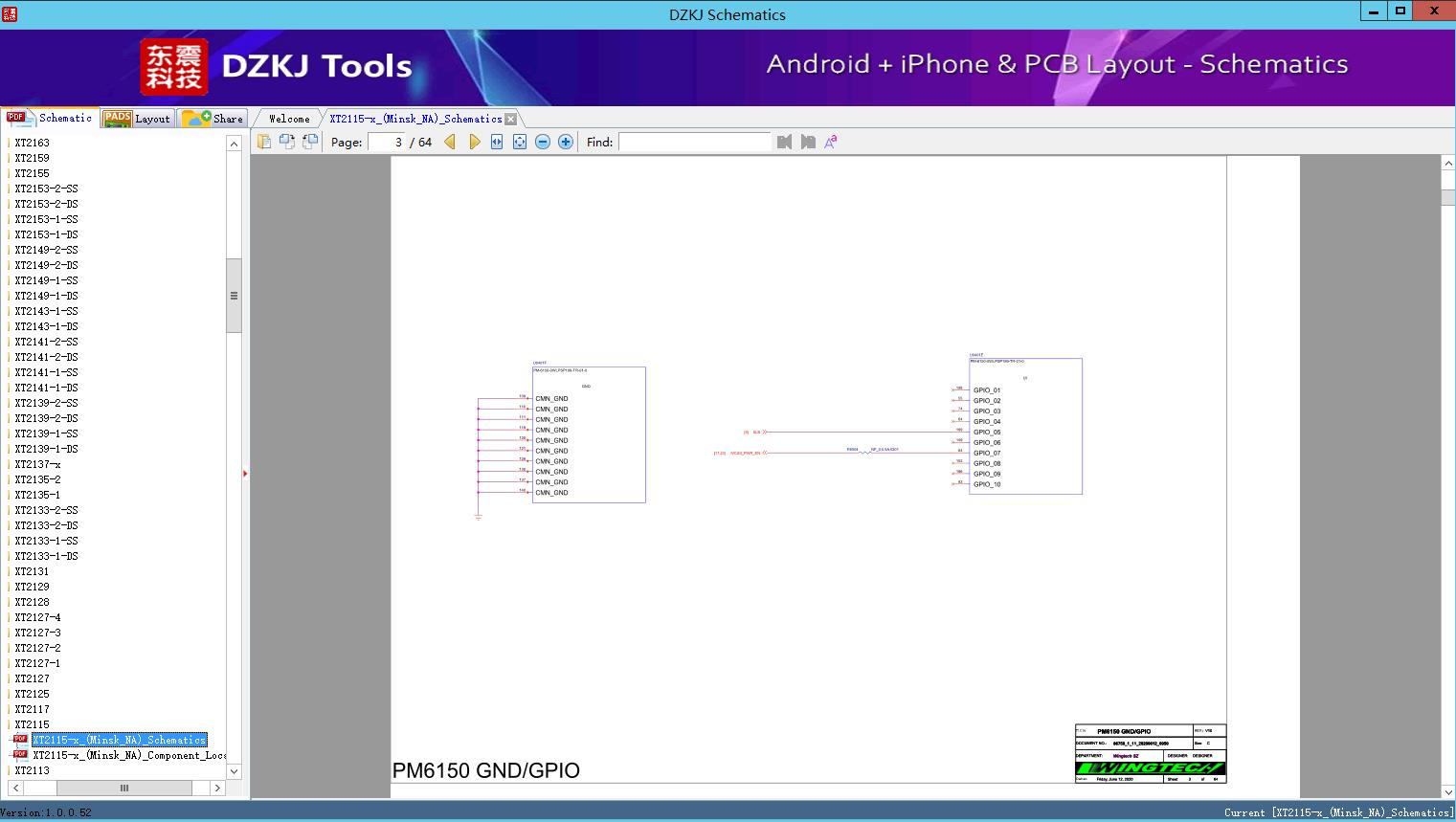Go to previous page arrow
The image size is (1456, 822).
pos(450,142)
